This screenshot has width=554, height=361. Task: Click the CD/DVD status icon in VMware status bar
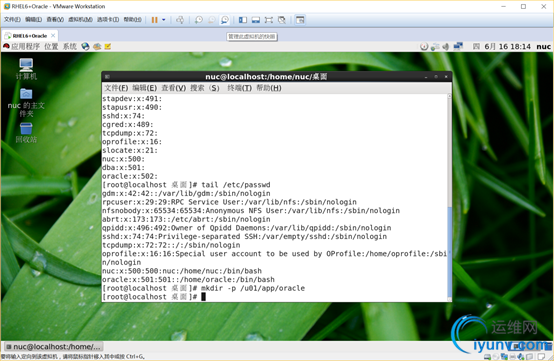[x=495, y=356]
